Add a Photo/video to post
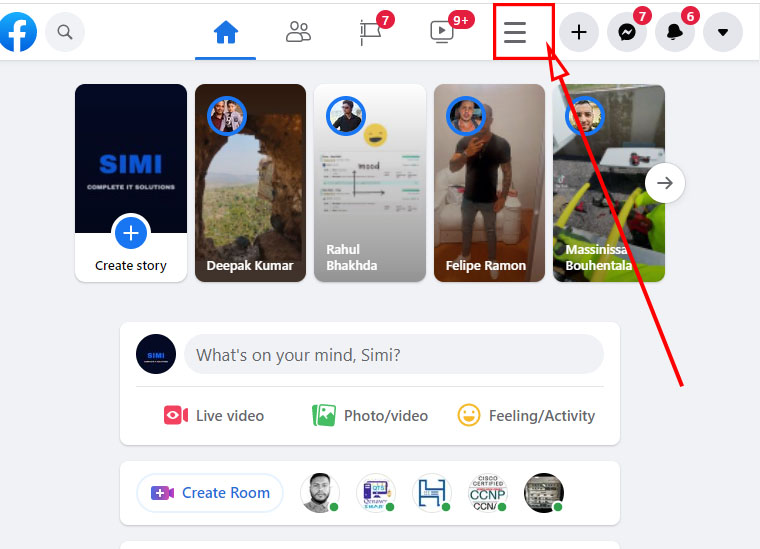Viewport: 760px width, 549px height. pos(370,415)
